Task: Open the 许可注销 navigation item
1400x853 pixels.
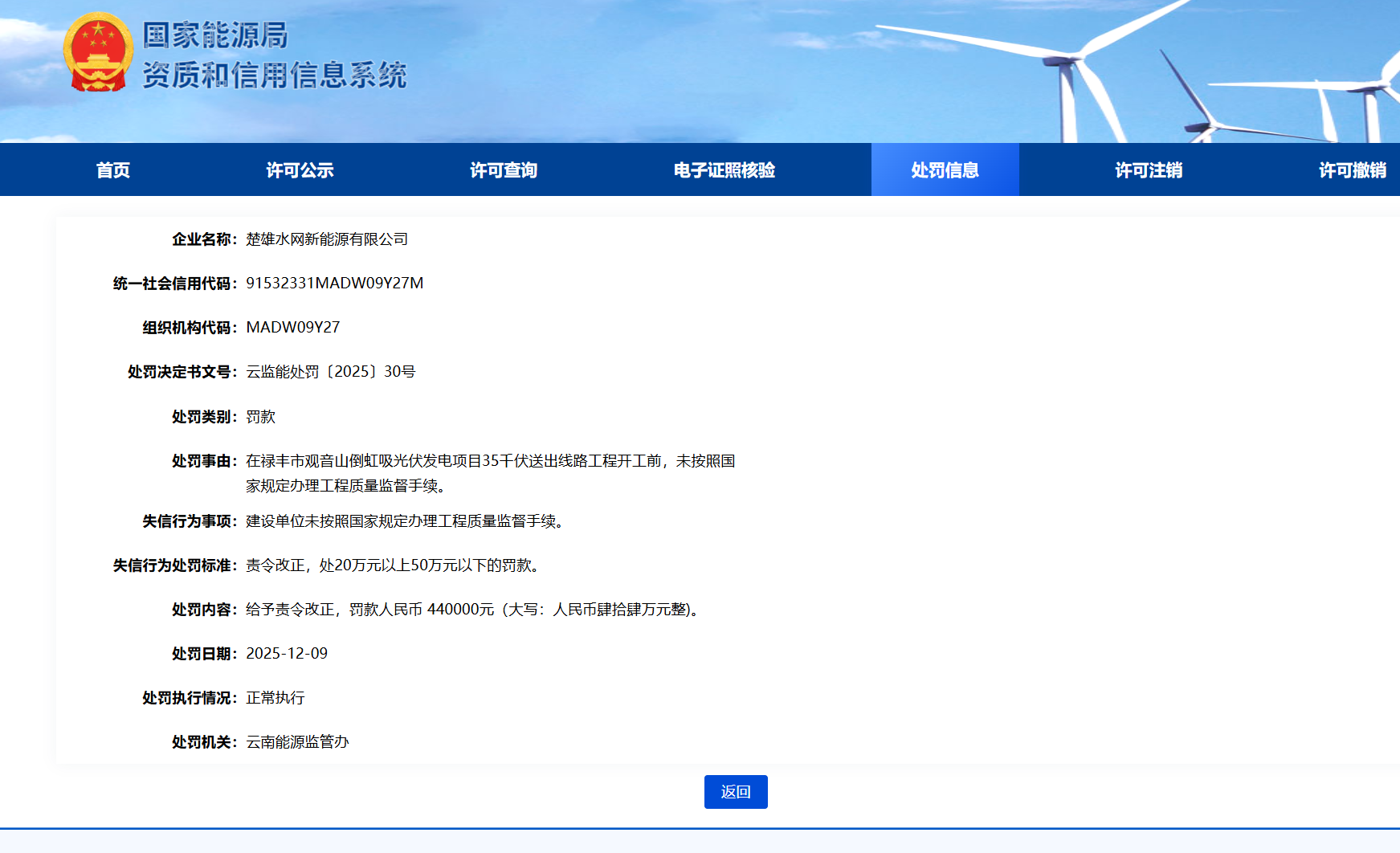Action: pos(1149,170)
